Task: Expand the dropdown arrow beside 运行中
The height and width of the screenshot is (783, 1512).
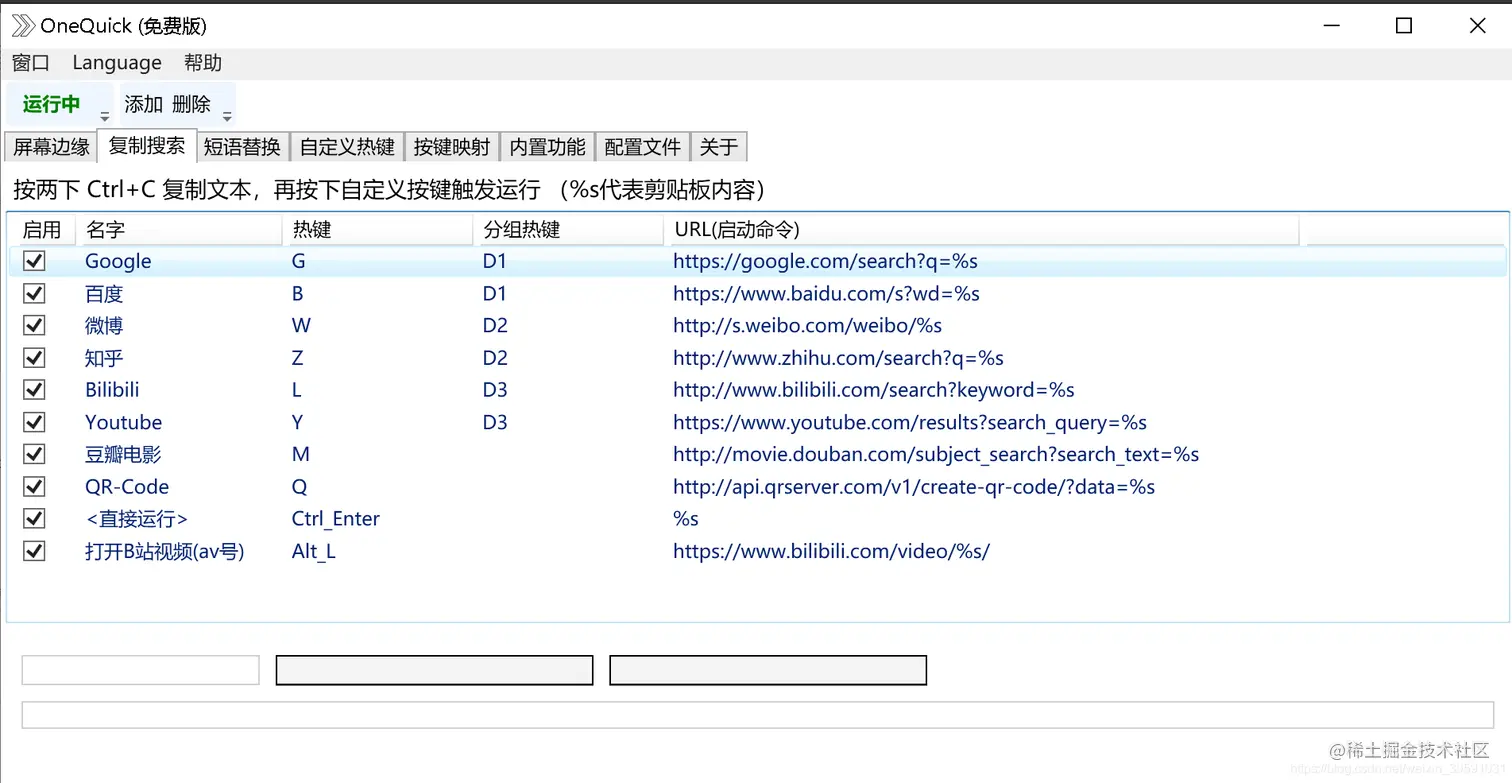Action: click(x=105, y=117)
